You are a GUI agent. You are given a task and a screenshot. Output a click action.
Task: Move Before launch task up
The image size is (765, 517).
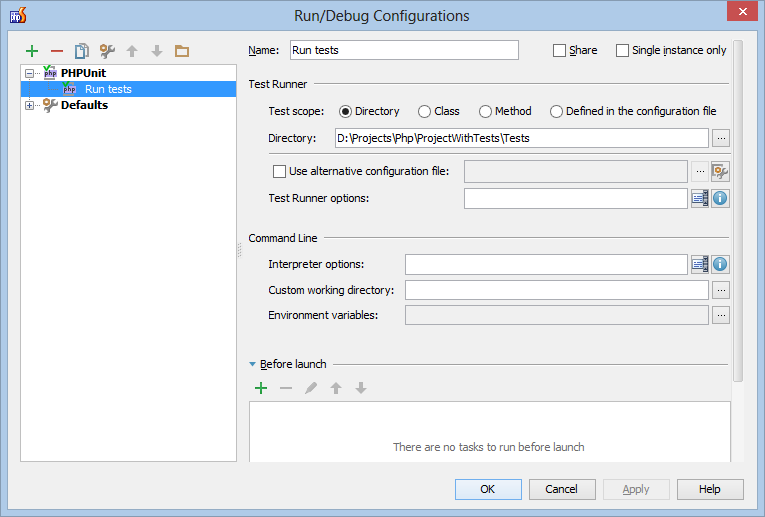[x=336, y=388]
